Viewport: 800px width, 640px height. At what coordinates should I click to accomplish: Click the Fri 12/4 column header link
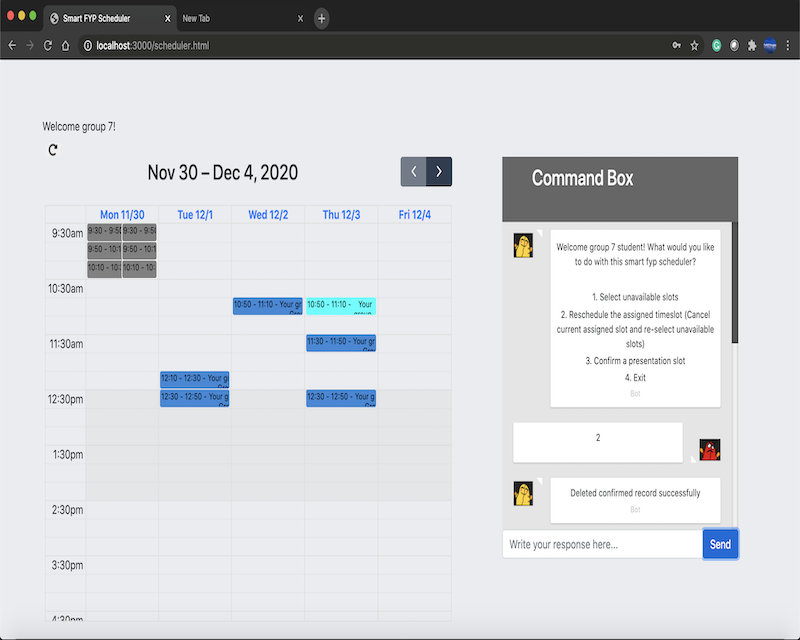[x=414, y=215]
